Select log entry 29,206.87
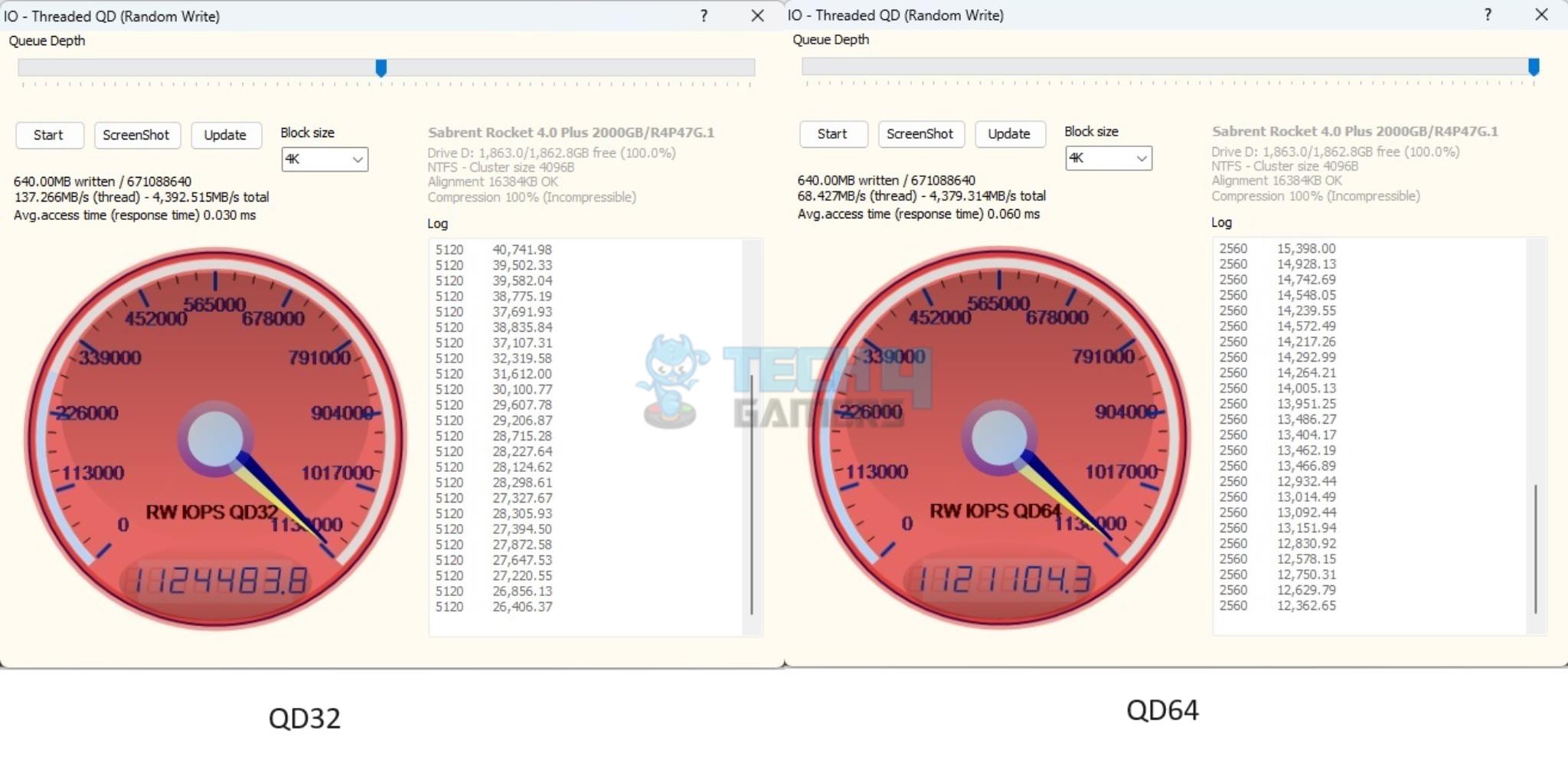The height and width of the screenshot is (763, 1568). (522, 421)
